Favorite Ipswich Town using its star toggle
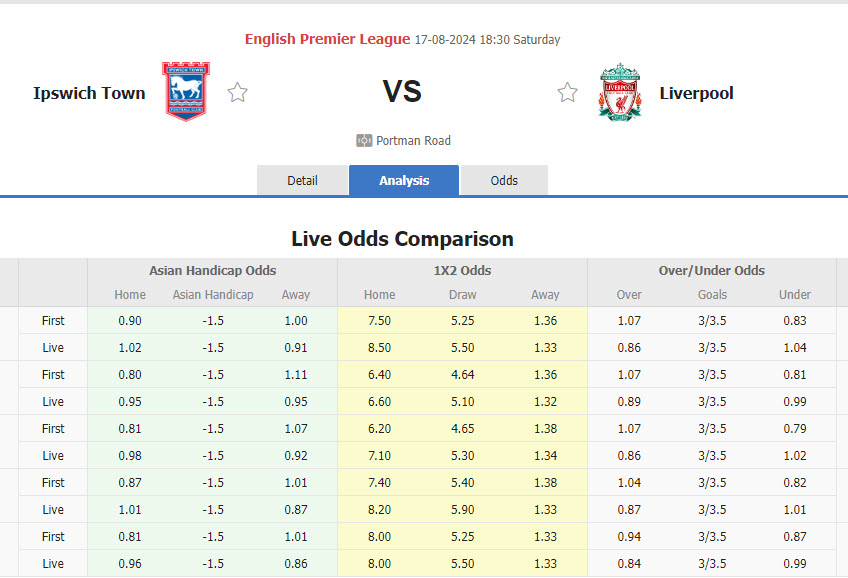This screenshot has height=578, width=848. pos(237,91)
